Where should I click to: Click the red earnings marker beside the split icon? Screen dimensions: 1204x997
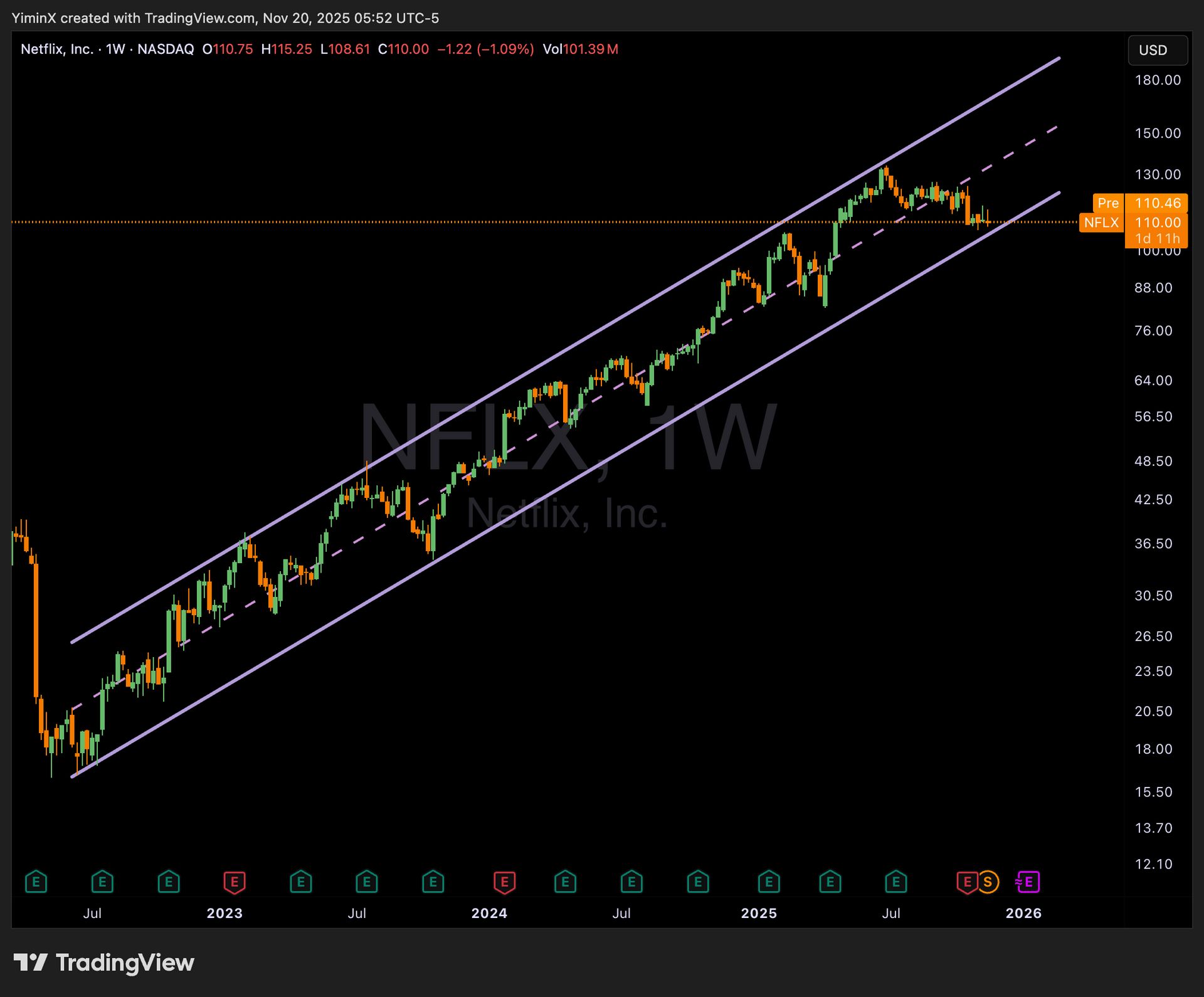coord(967,882)
